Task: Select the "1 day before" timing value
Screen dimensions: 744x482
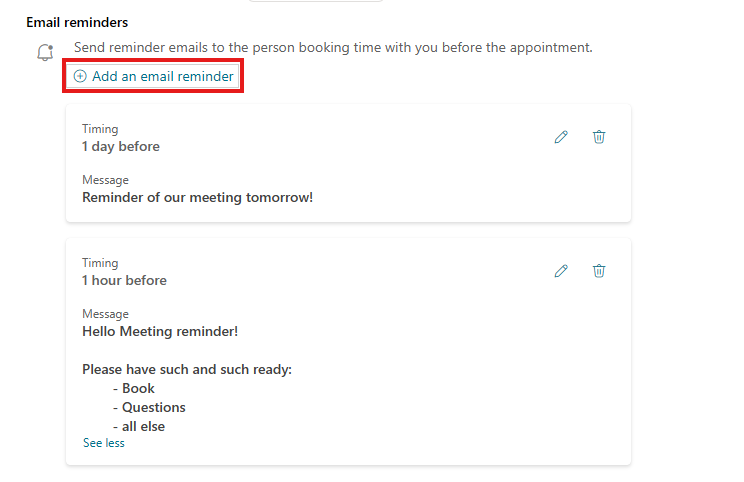Action: (x=120, y=146)
